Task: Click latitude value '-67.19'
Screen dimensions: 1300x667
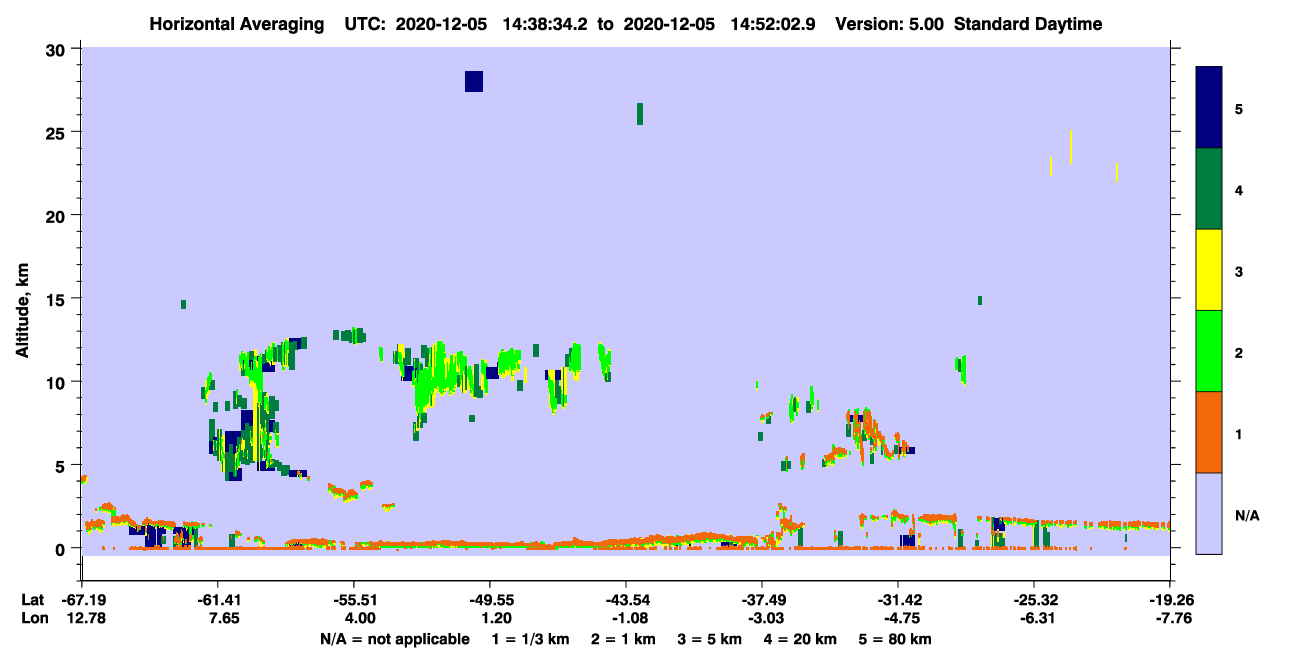Action: coord(83,600)
